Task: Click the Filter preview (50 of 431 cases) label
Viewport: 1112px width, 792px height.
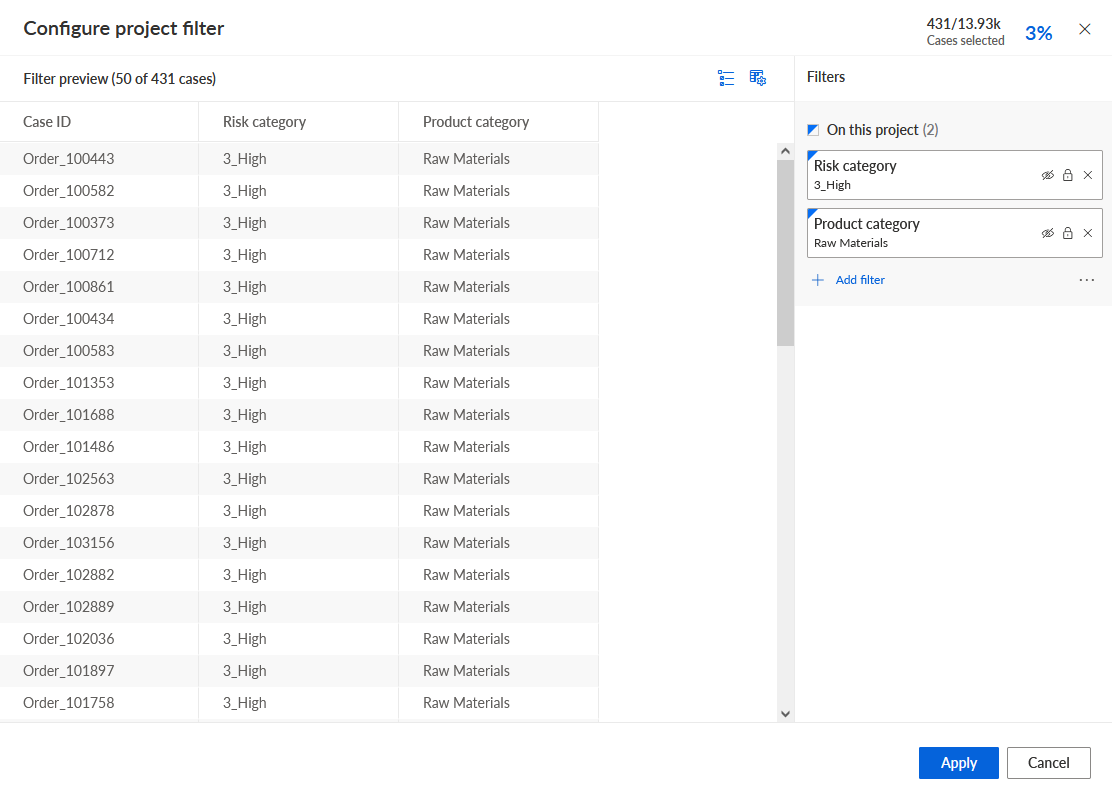Action: coord(120,79)
